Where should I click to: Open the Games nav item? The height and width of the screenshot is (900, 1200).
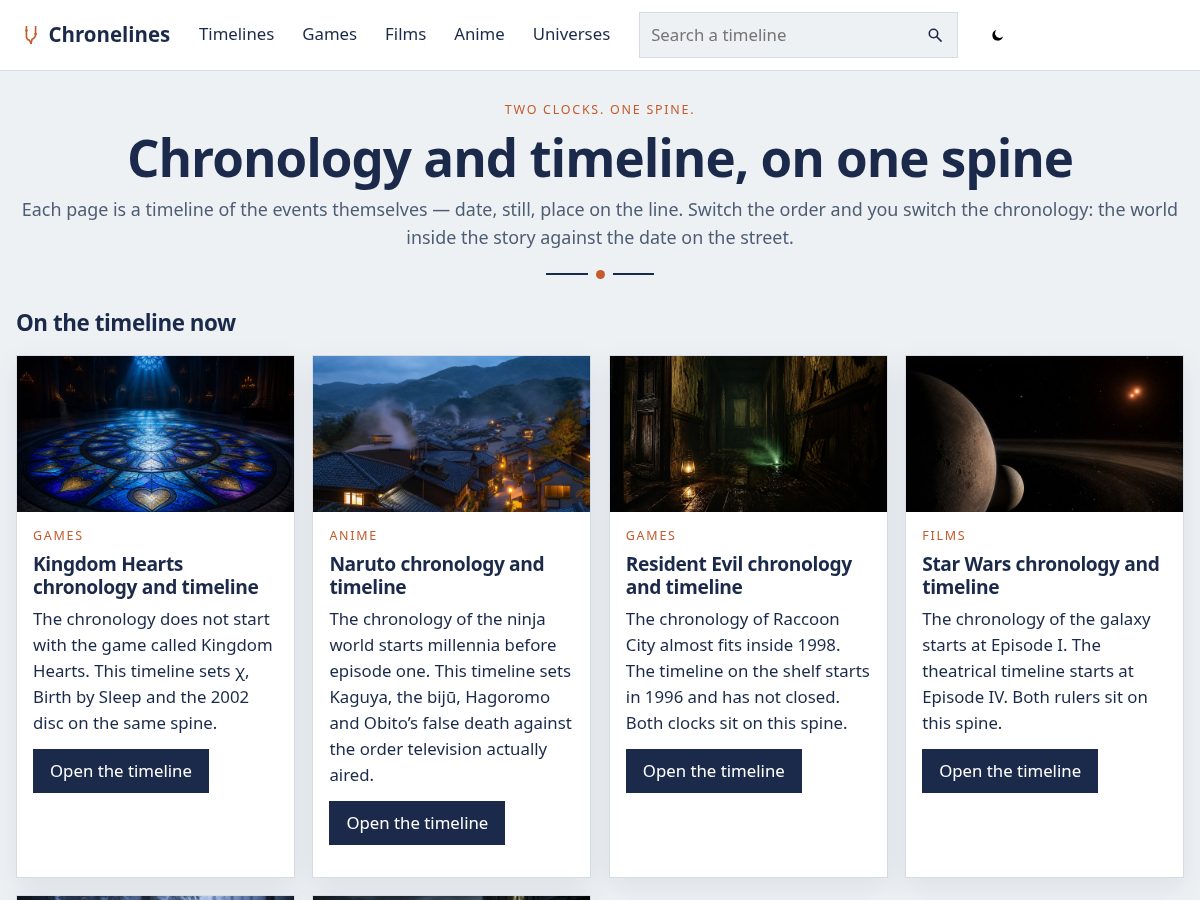click(329, 34)
